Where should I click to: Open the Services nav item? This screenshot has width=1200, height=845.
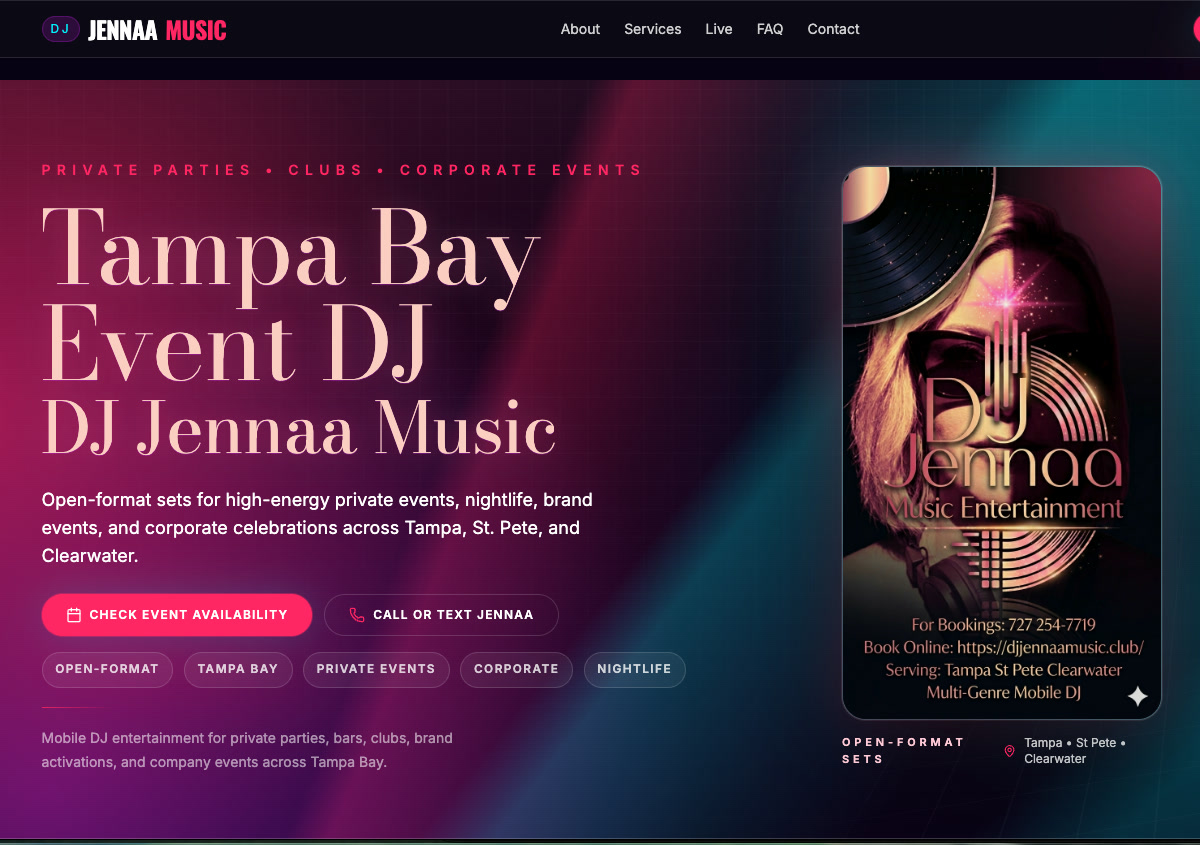[653, 29]
